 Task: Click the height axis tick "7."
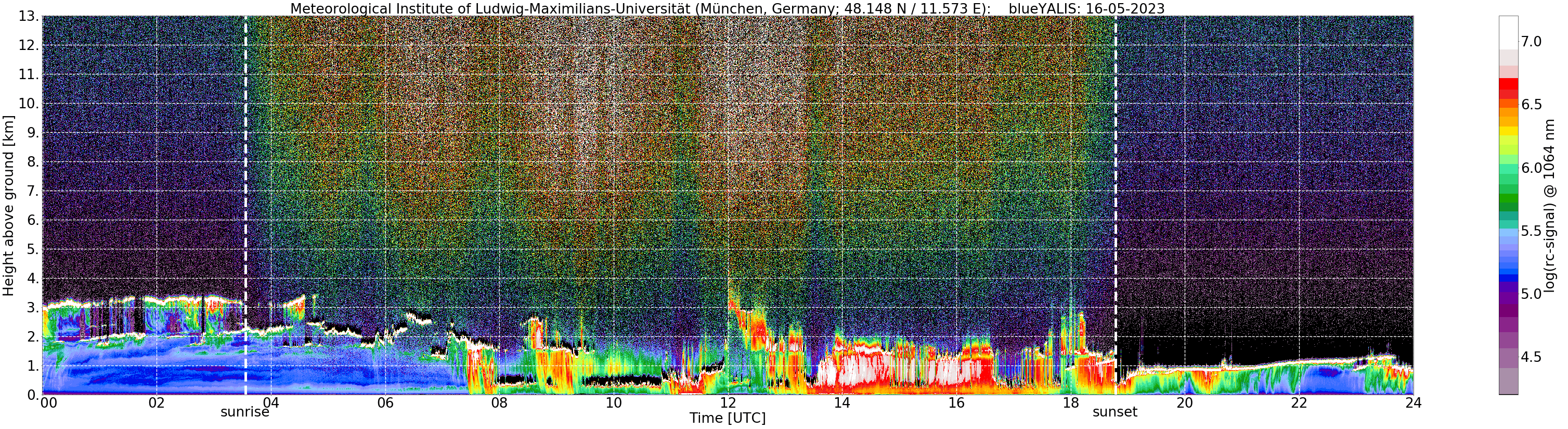tap(33, 192)
